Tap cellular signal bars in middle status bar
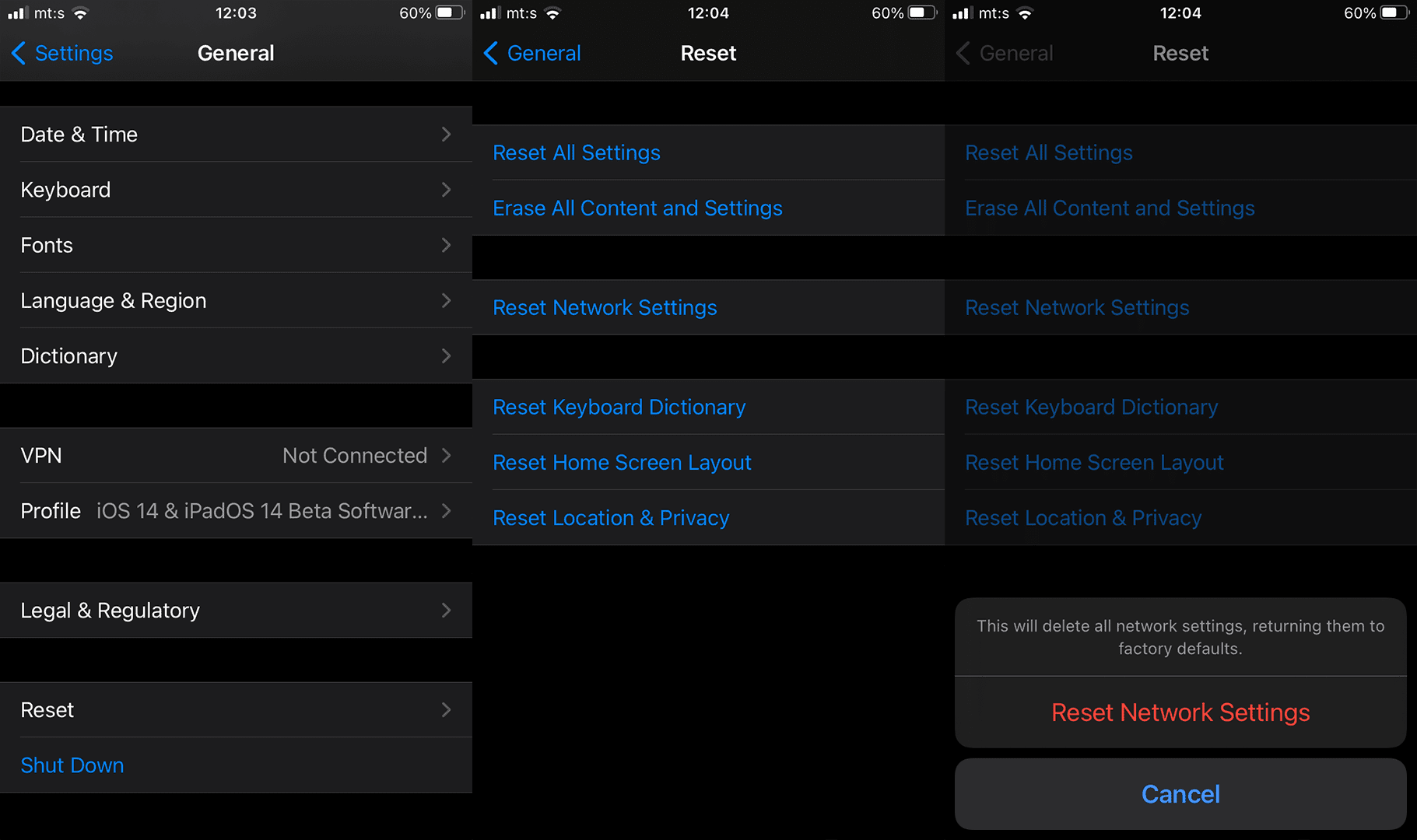 pos(490,13)
